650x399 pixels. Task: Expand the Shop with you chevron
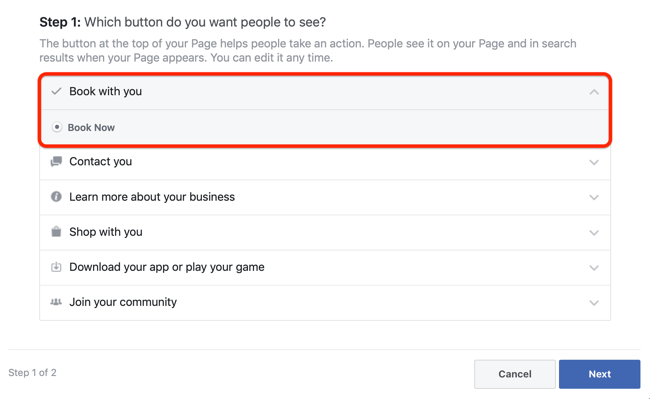click(x=594, y=233)
